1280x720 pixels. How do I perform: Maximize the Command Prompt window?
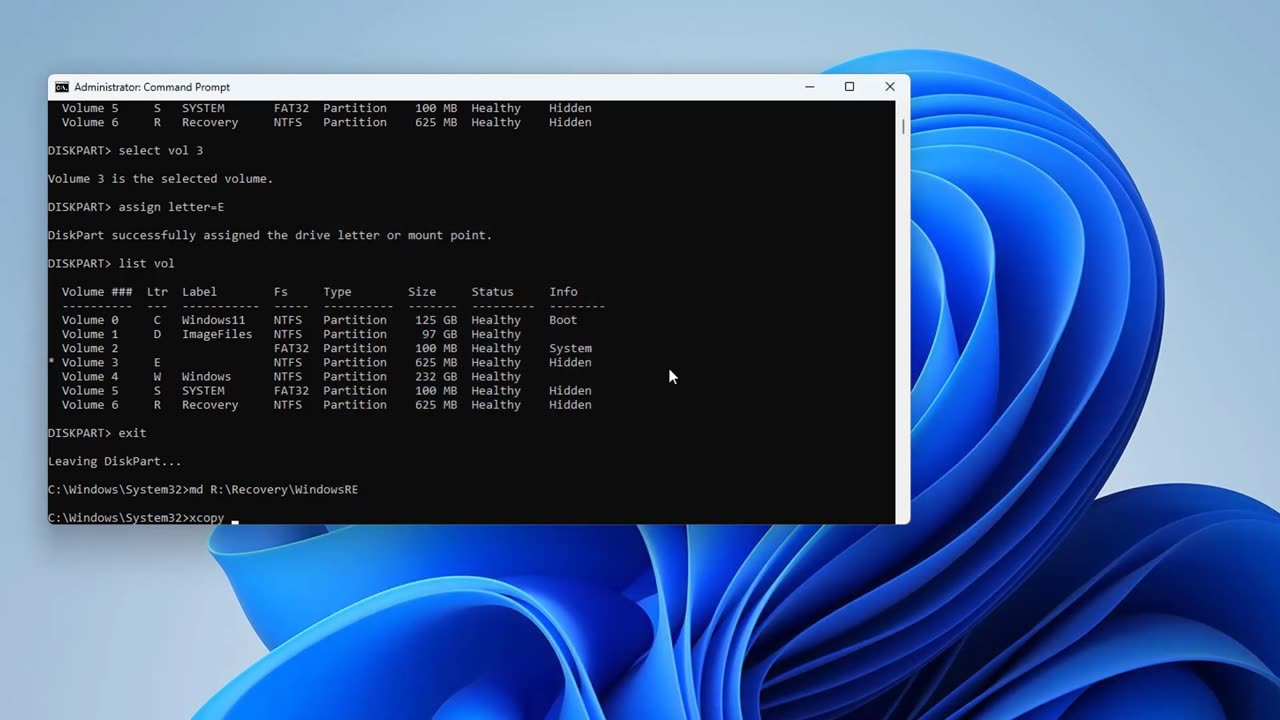849,87
